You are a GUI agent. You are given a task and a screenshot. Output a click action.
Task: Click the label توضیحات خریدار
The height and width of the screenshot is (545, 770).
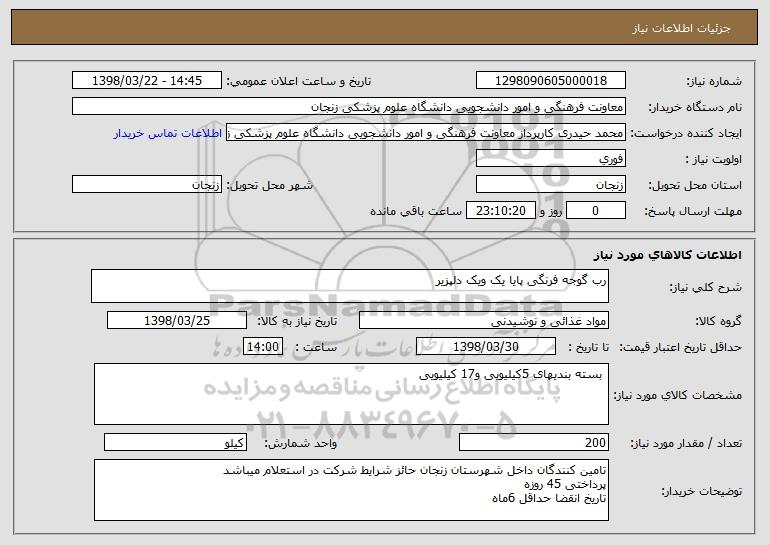701,491
